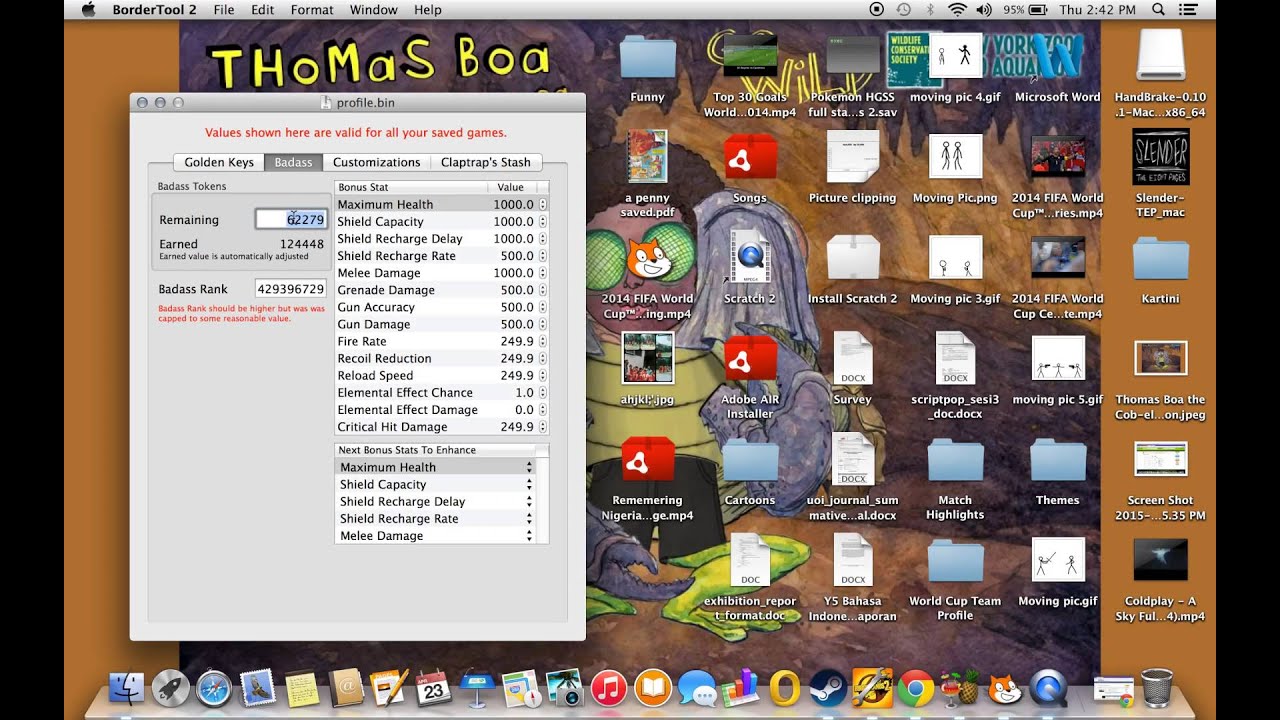Adjust the Fire Rate value stepper
The height and width of the screenshot is (720, 1280).
[542, 341]
